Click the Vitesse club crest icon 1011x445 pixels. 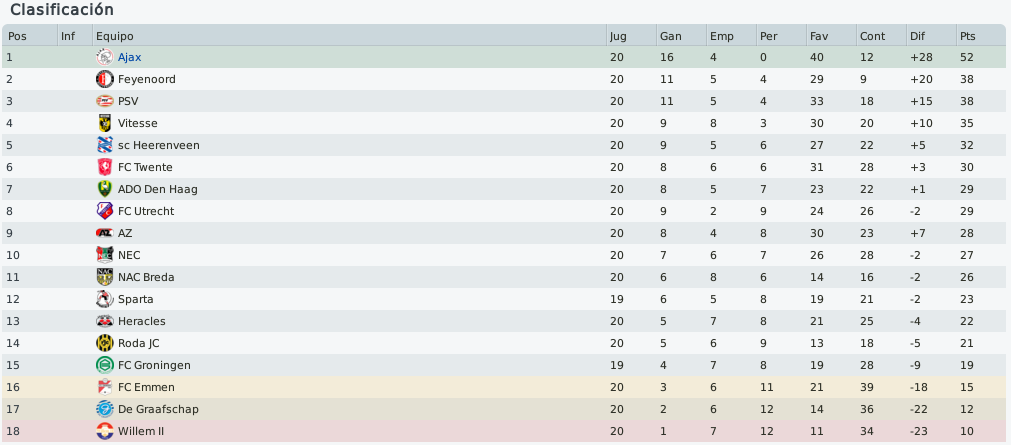(x=104, y=123)
